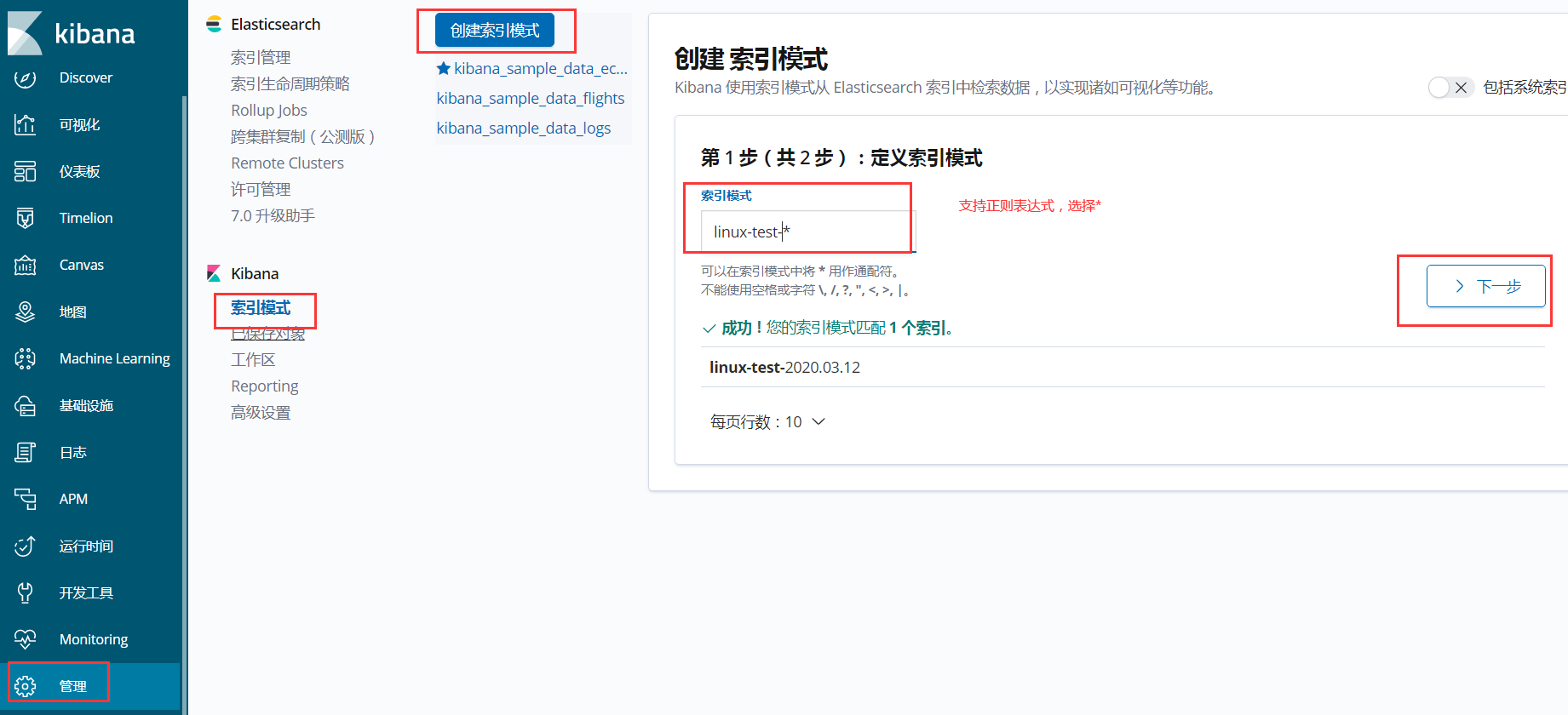Click the 索引模式 input field with linux-test-*
The width and height of the screenshot is (1568, 715).
807,232
